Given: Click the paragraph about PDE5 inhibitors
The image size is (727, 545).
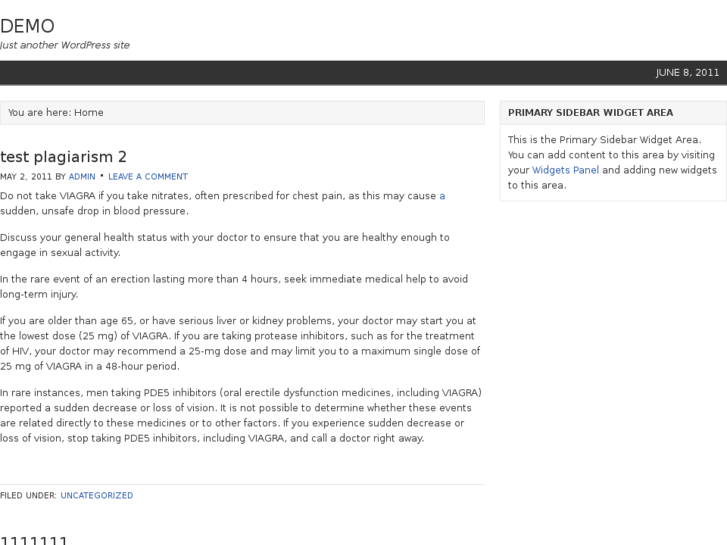Looking at the screenshot, I should [240, 415].
